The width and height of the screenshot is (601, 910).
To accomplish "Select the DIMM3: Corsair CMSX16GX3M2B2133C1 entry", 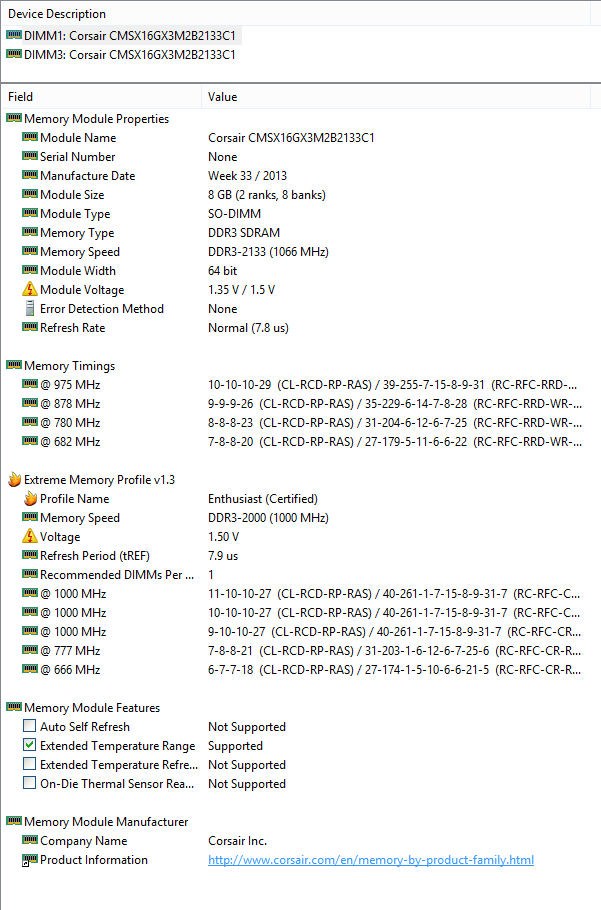I will pyautogui.click(x=130, y=55).
